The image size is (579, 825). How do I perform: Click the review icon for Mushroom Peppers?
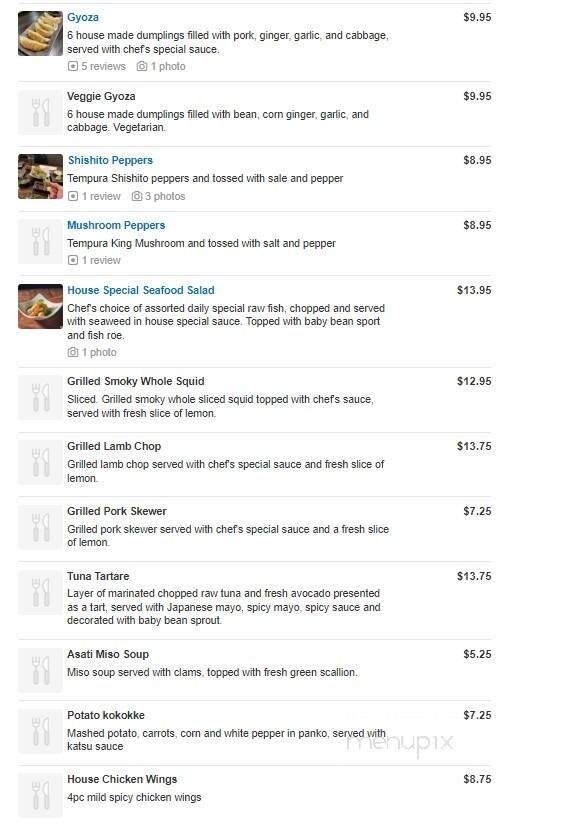[72, 260]
